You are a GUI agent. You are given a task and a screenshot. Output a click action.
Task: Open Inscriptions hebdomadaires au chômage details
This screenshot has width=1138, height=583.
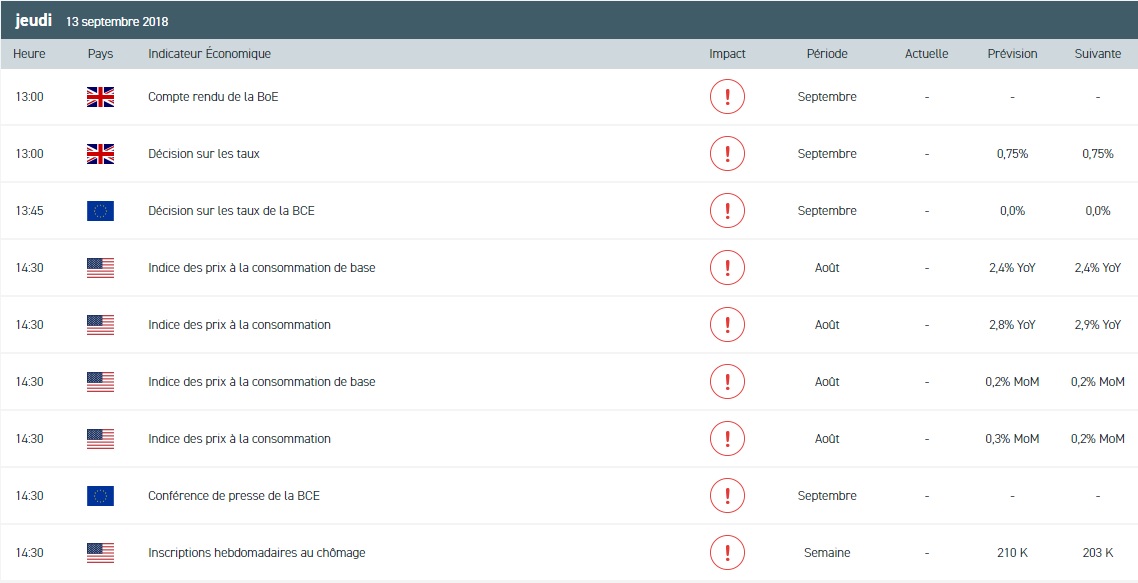point(256,553)
